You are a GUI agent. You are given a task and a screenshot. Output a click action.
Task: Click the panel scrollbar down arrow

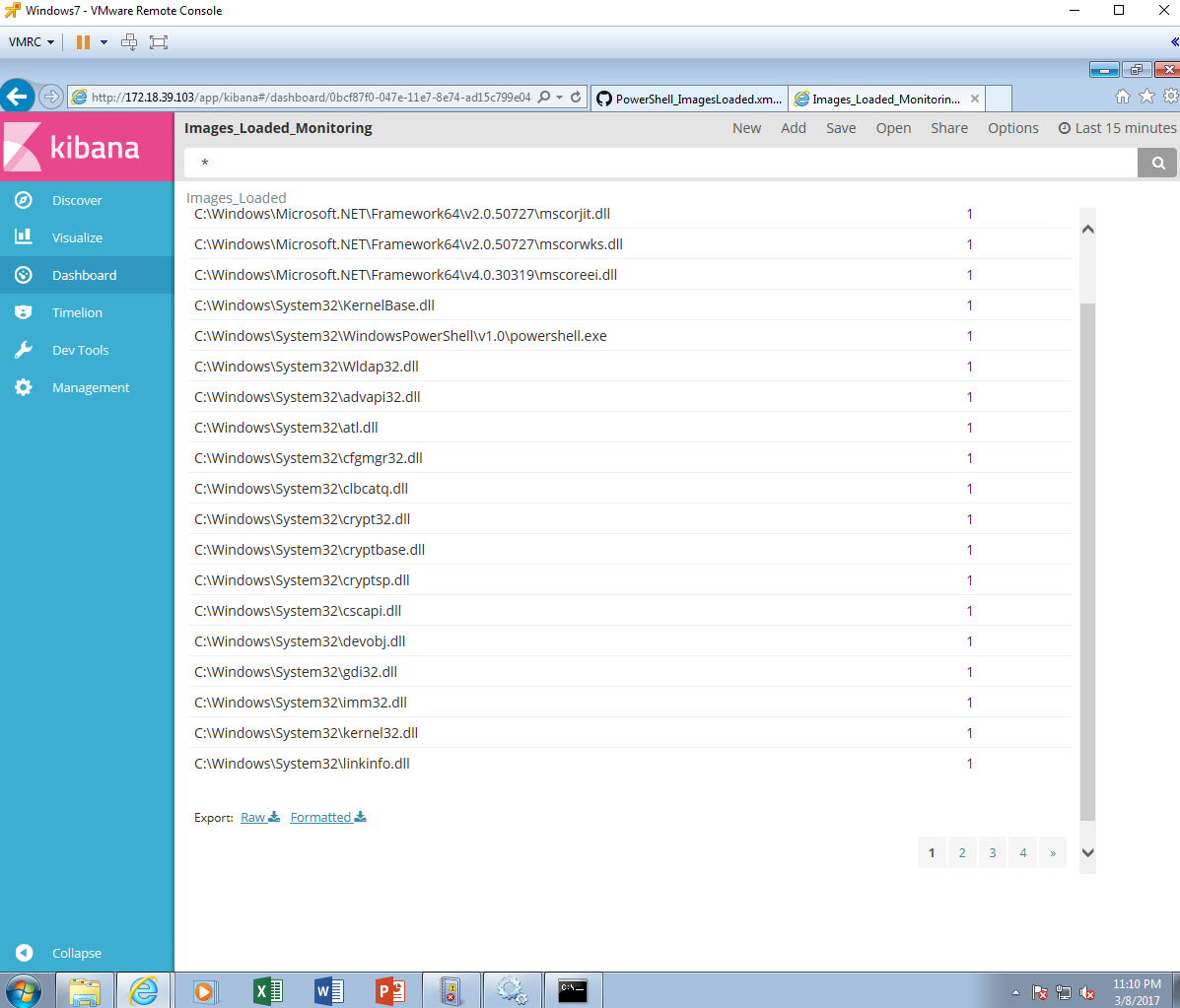[1087, 852]
